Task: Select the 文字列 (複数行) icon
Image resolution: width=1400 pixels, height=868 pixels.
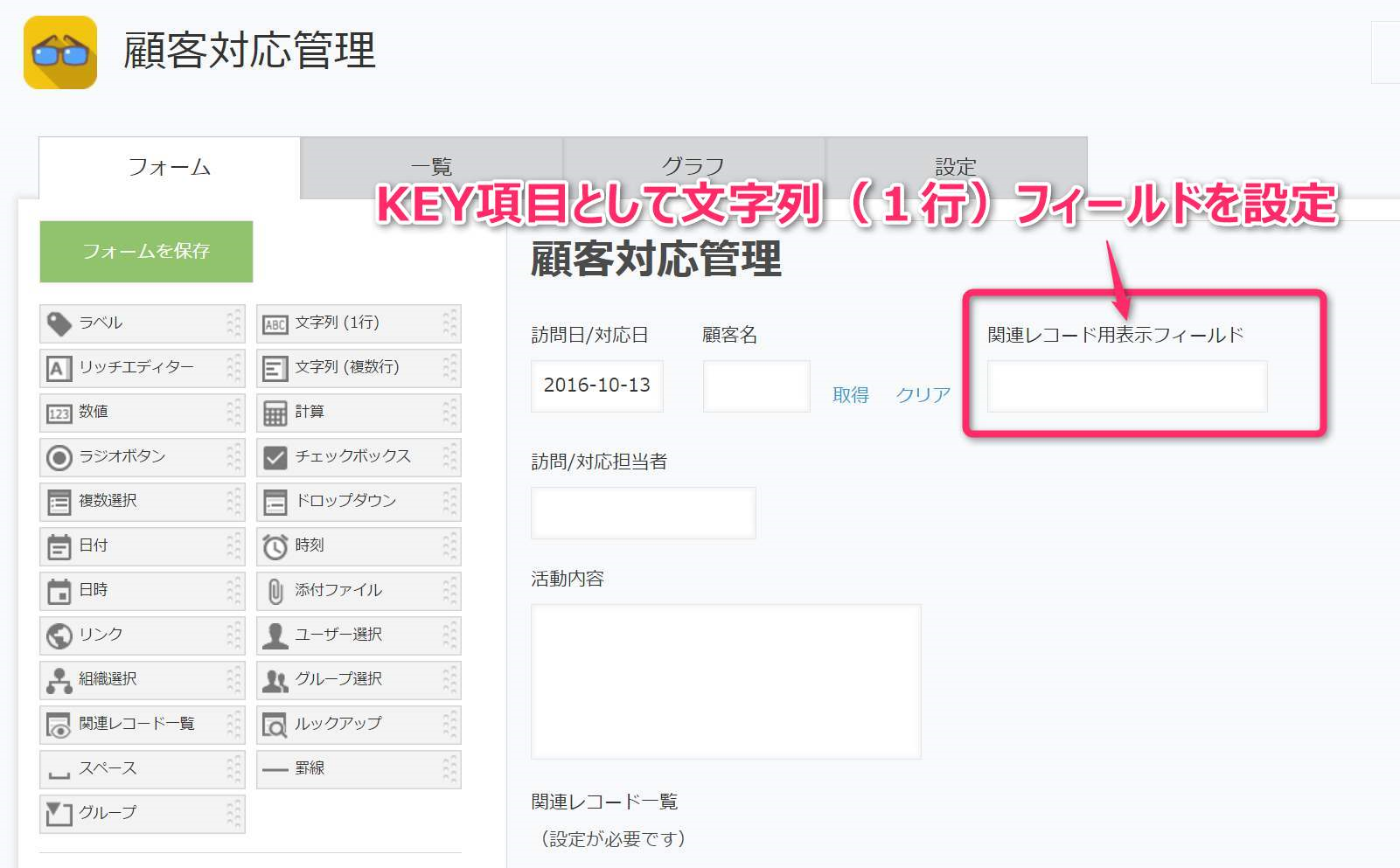Action: click(275, 369)
